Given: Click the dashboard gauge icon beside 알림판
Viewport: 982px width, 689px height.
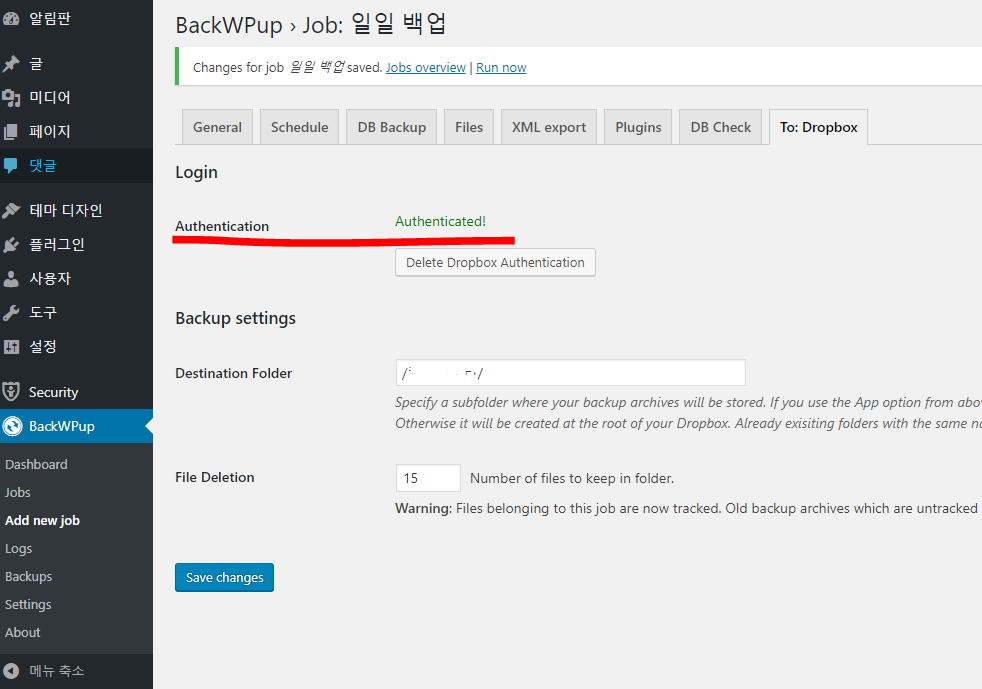Looking at the screenshot, I should [x=11, y=19].
